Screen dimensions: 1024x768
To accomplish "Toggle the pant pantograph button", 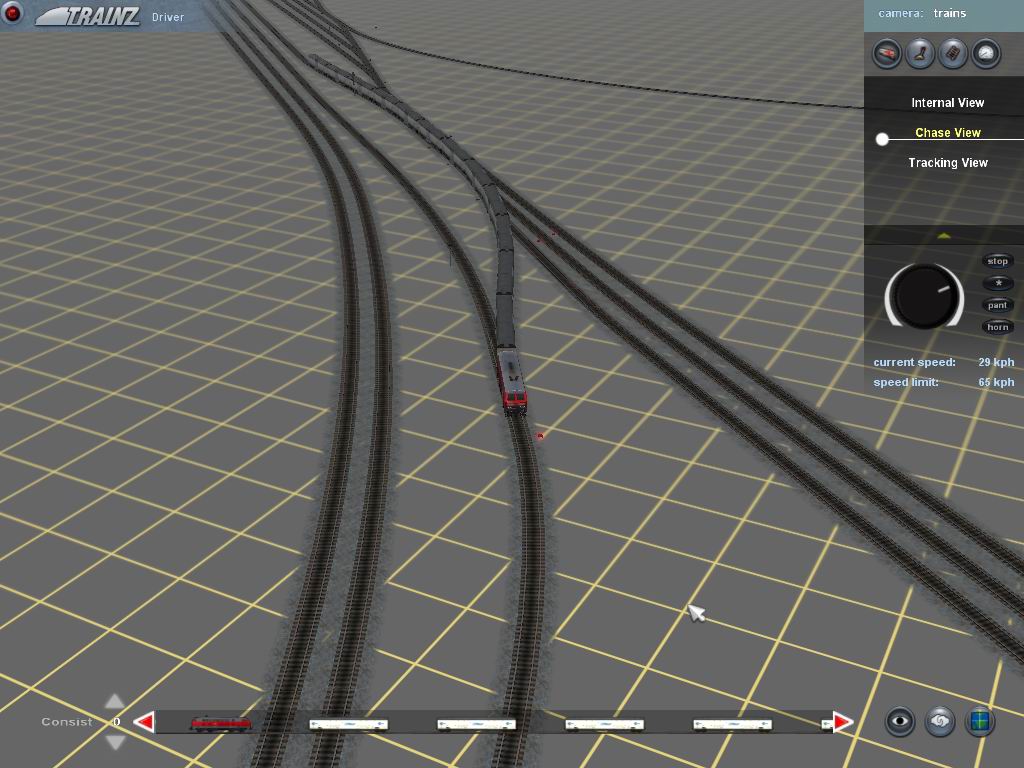I will click(998, 305).
